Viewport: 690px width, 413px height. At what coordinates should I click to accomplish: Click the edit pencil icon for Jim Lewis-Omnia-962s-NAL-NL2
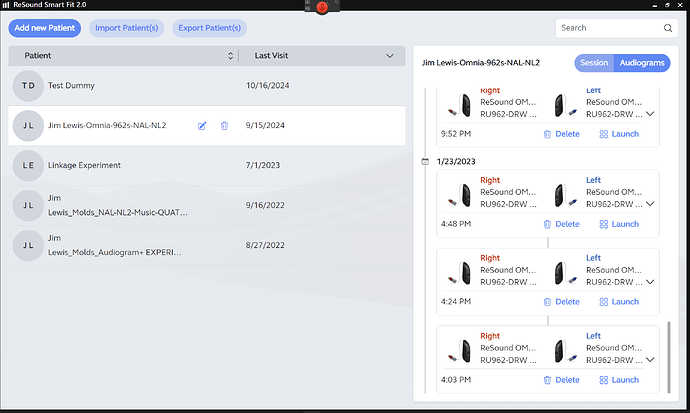pos(202,126)
